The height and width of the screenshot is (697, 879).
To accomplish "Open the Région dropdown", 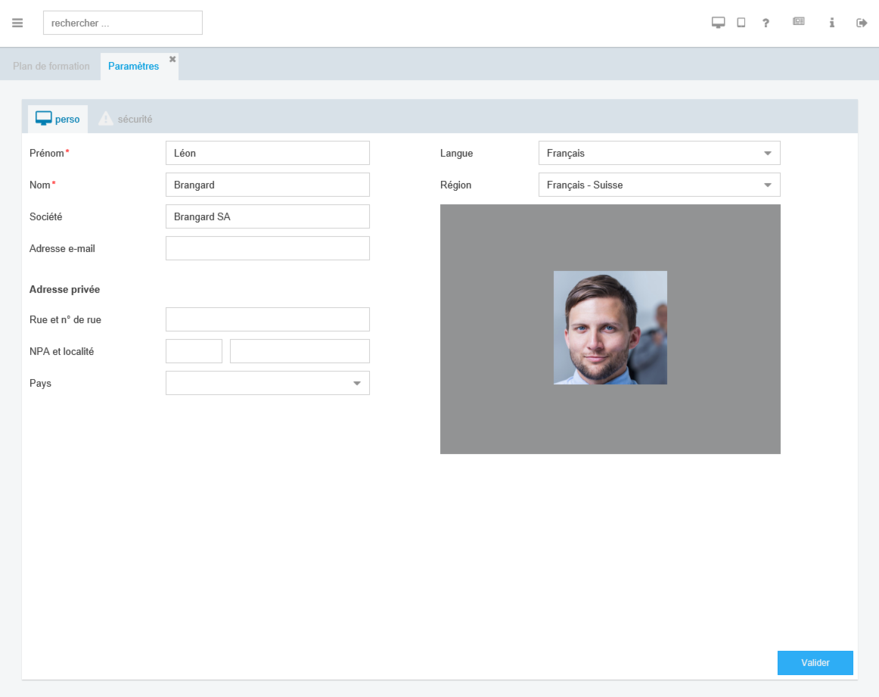I will click(659, 185).
